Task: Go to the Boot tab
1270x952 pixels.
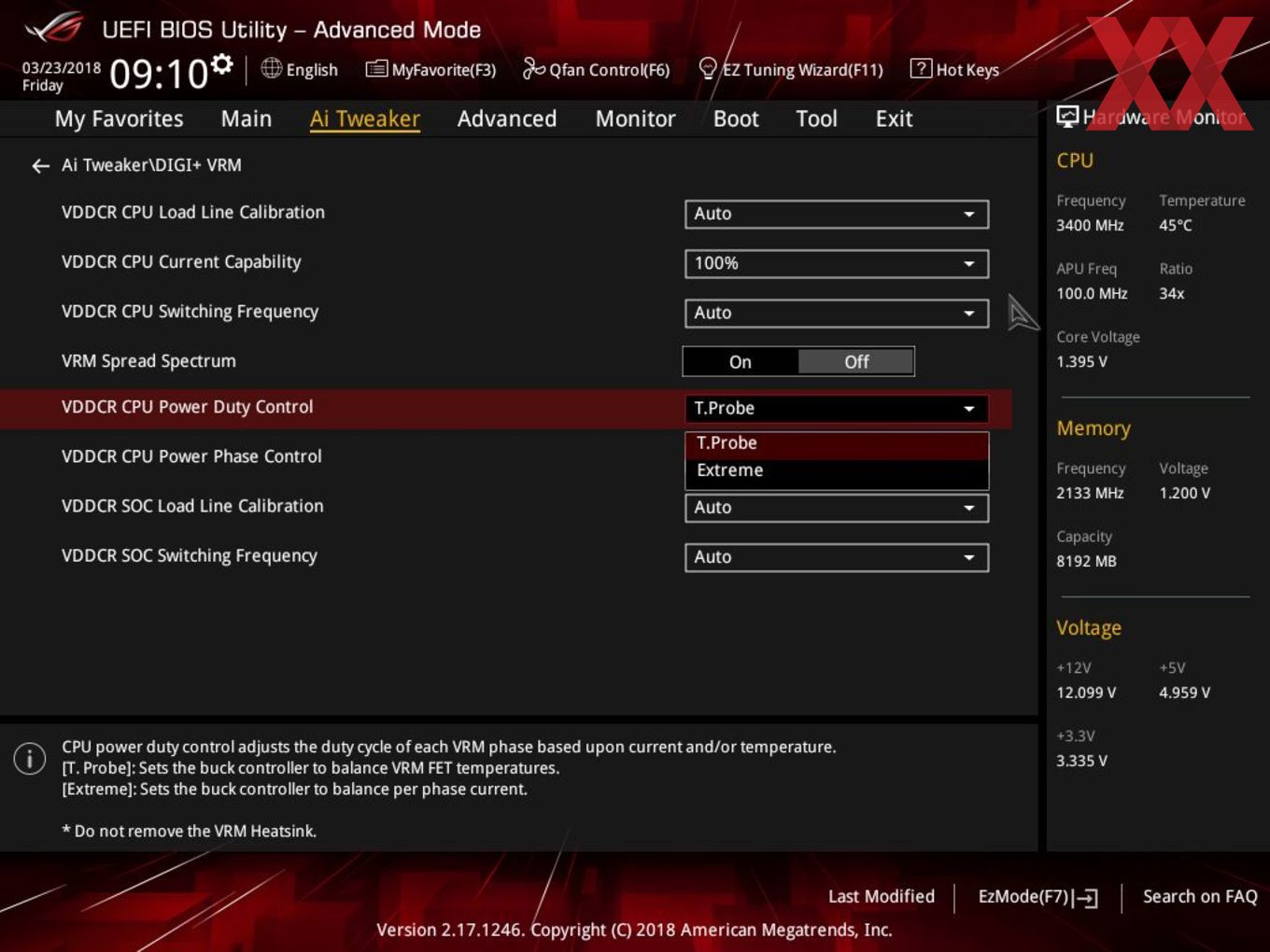Action: point(736,119)
